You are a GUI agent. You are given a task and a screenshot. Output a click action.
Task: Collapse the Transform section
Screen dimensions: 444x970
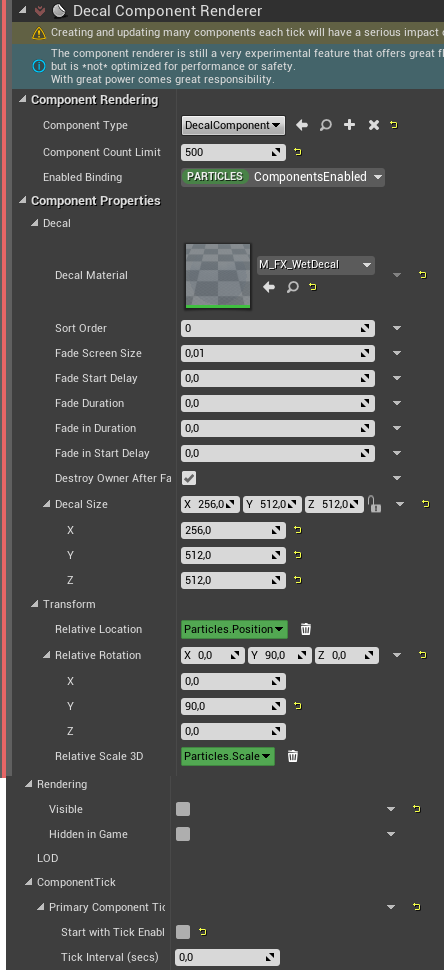click(35, 604)
